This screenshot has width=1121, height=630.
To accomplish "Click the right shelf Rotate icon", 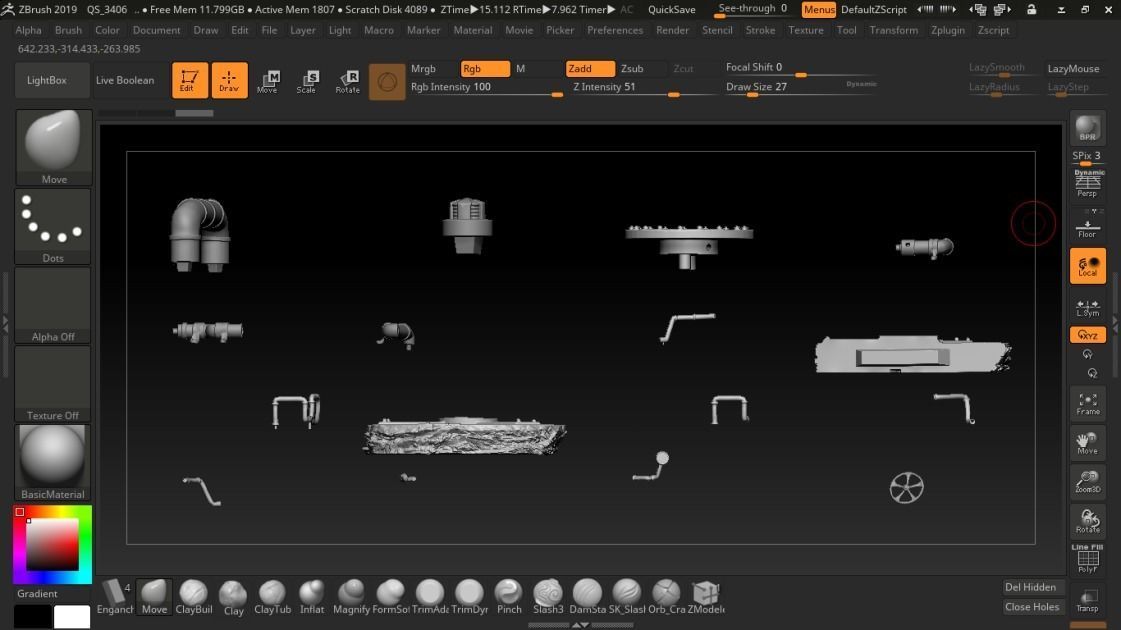I will click(x=1087, y=521).
